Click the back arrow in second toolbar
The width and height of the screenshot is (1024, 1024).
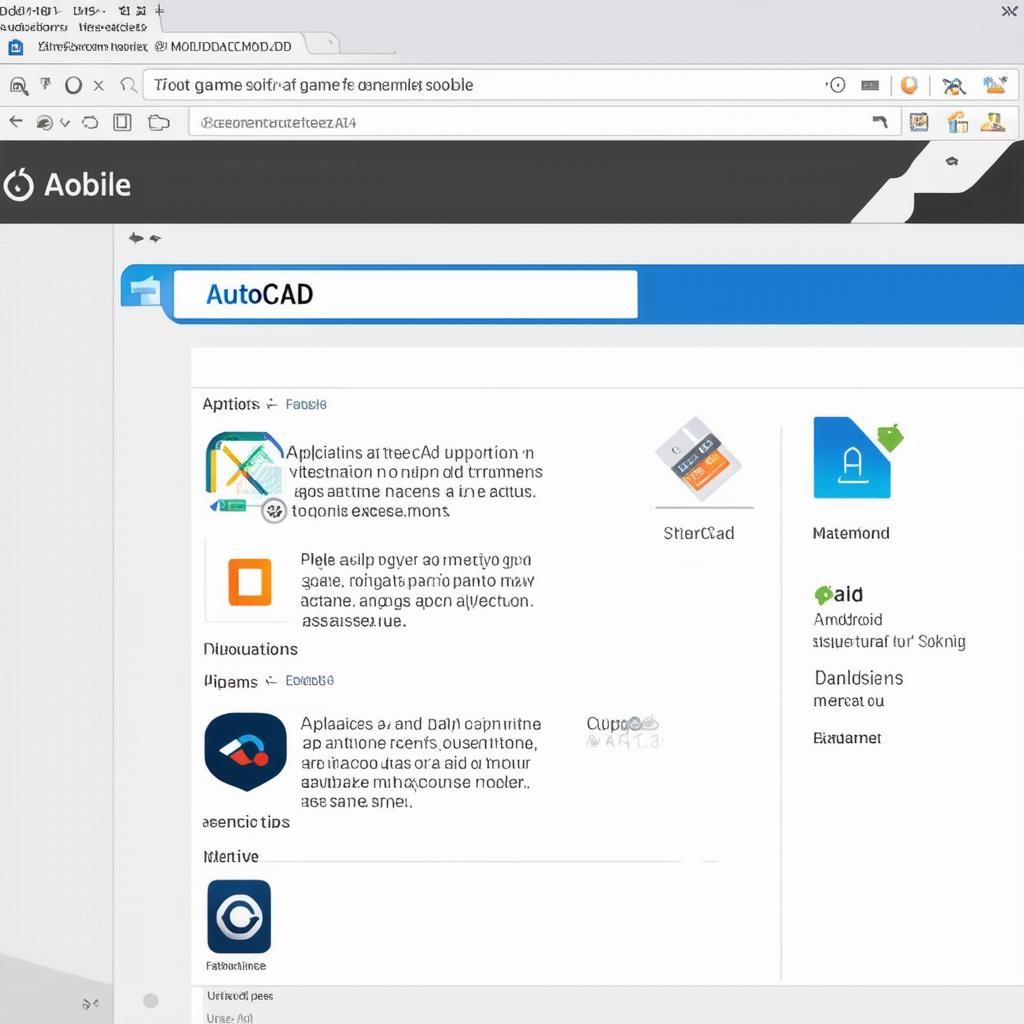(x=15, y=122)
